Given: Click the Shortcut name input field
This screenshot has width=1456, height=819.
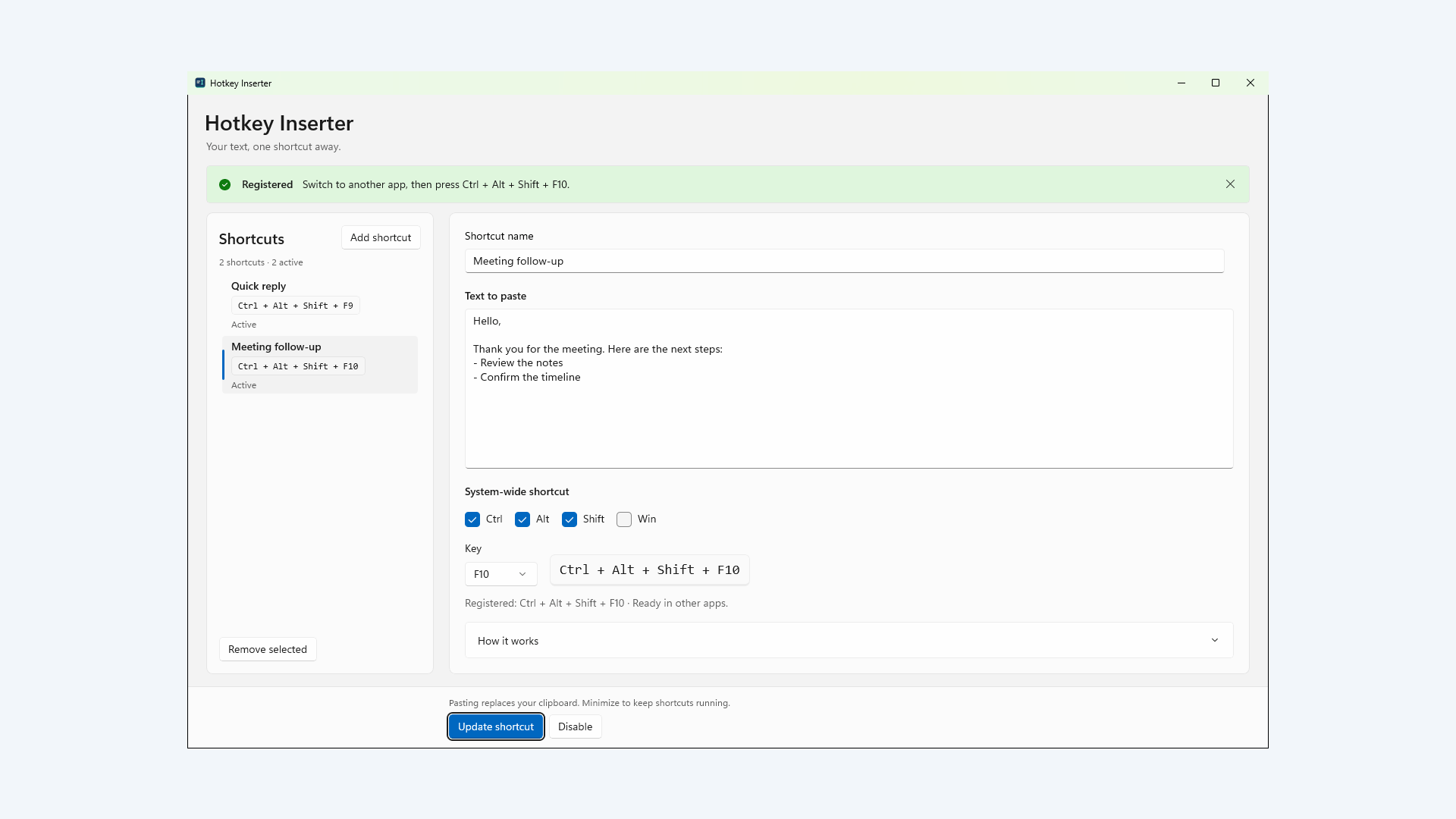Looking at the screenshot, I should coord(844,261).
